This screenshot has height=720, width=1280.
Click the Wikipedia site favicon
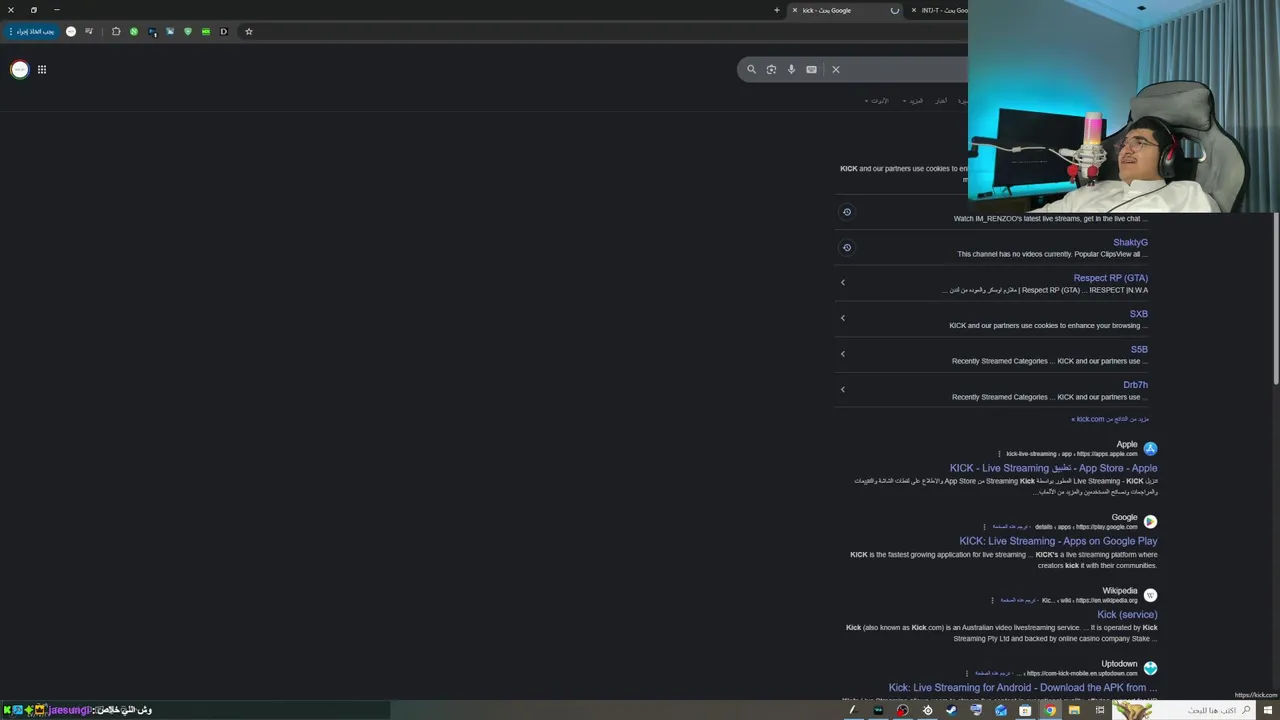tap(1150, 595)
